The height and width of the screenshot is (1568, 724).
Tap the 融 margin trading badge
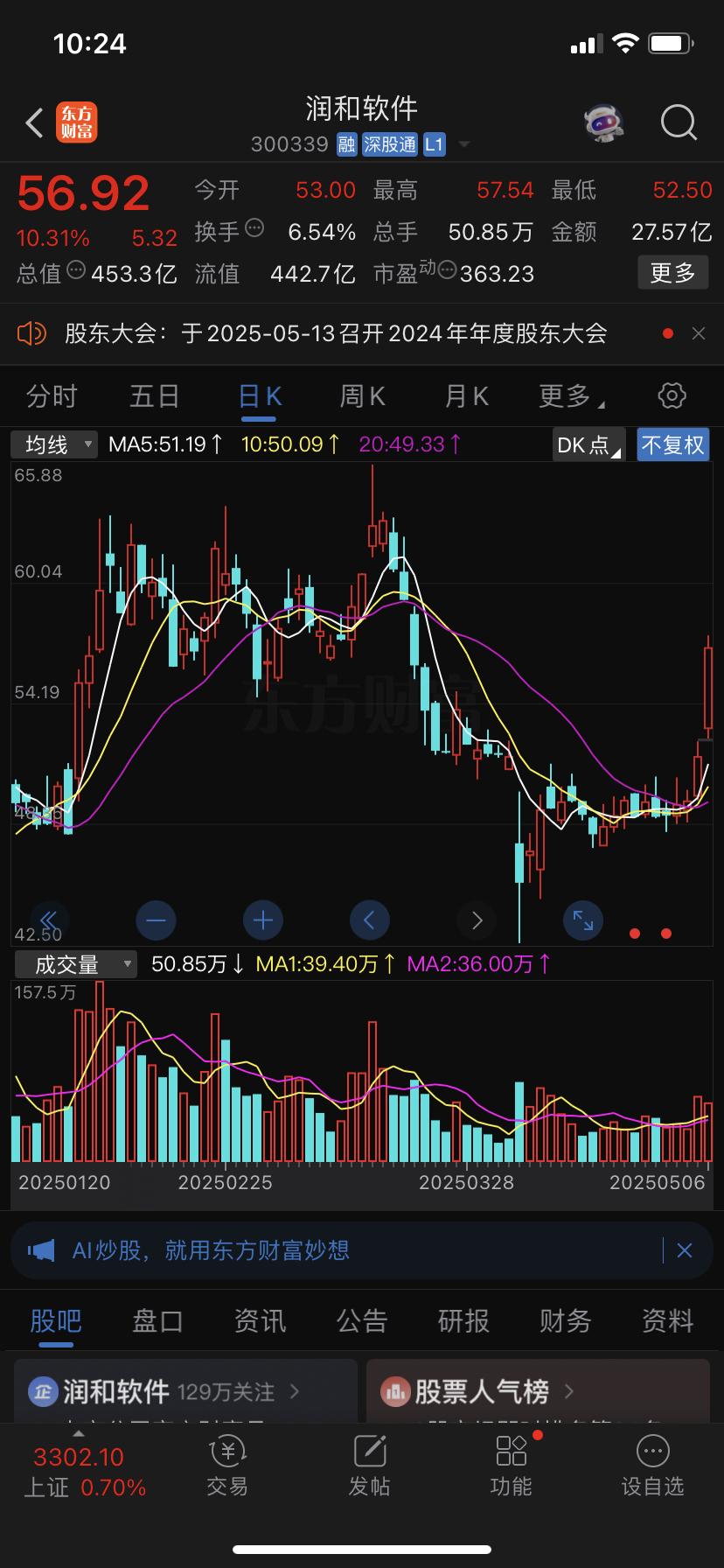click(x=347, y=144)
